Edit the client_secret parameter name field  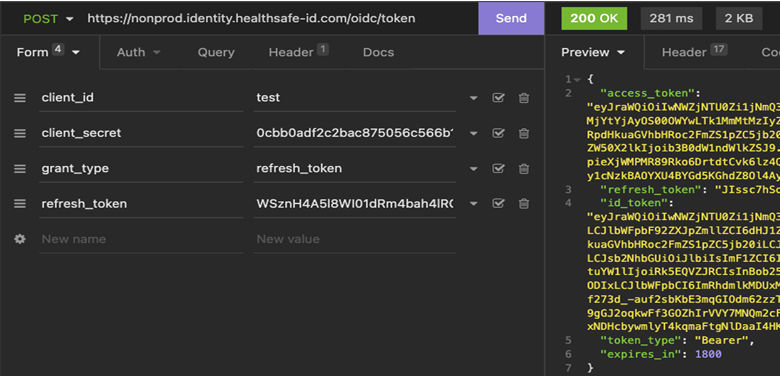[x=141, y=133]
